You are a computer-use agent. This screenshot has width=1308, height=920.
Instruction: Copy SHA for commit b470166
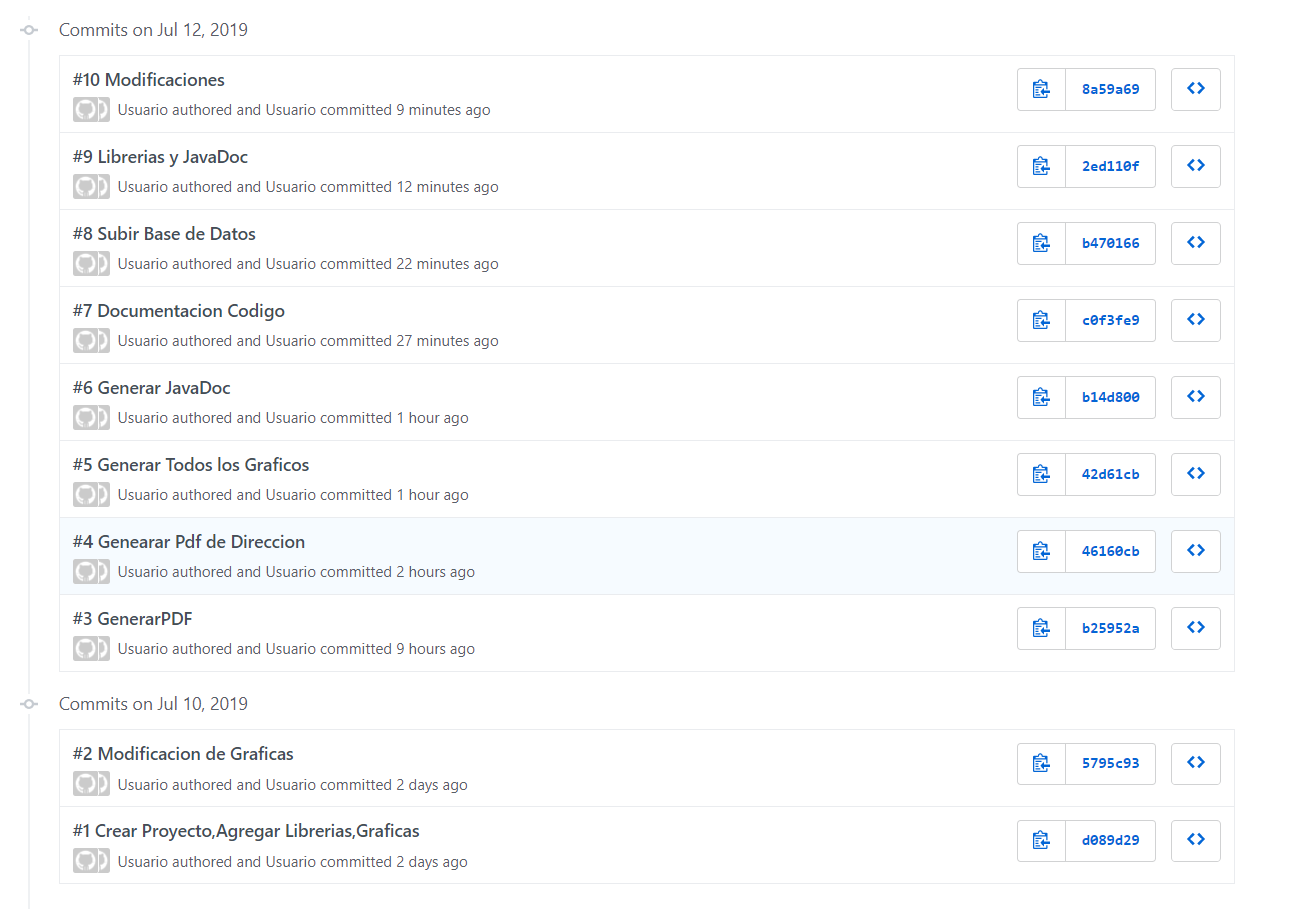[x=1041, y=243]
